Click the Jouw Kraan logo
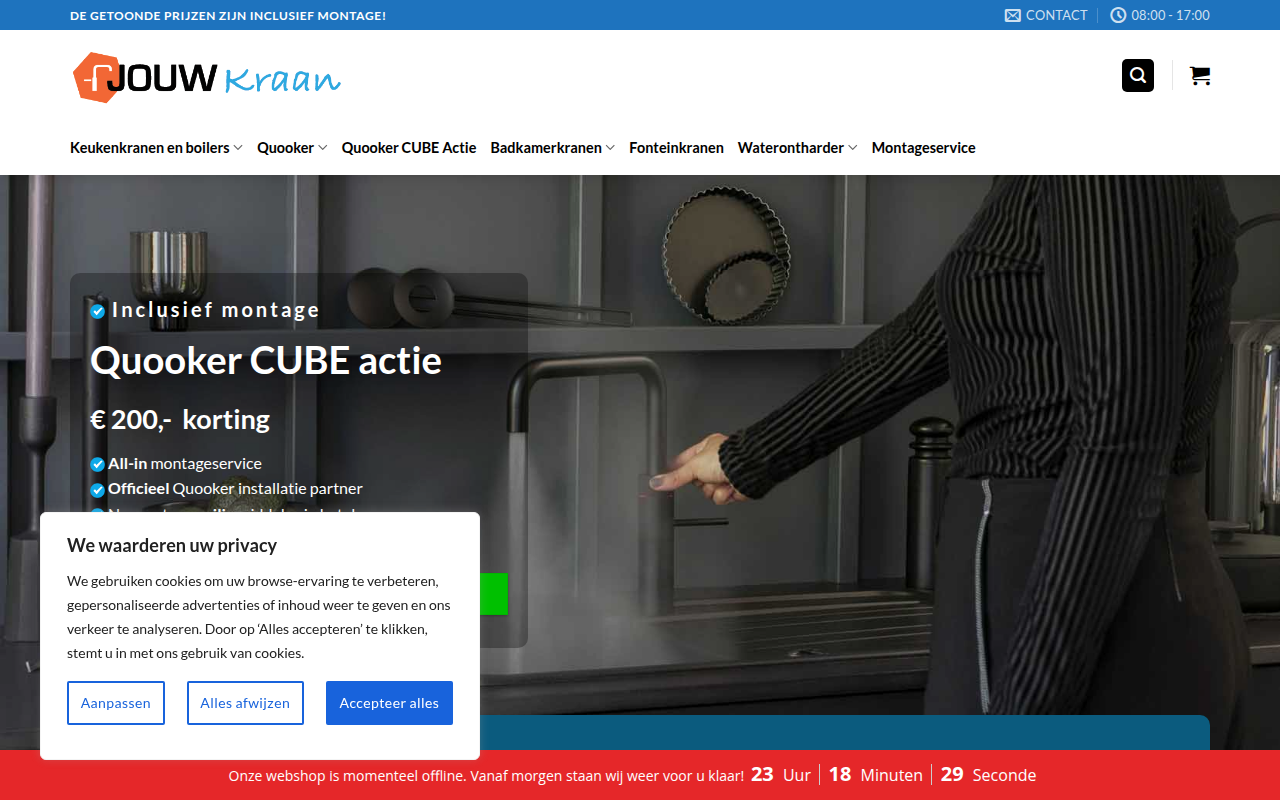The image size is (1280, 800). [x=207, y=77]
